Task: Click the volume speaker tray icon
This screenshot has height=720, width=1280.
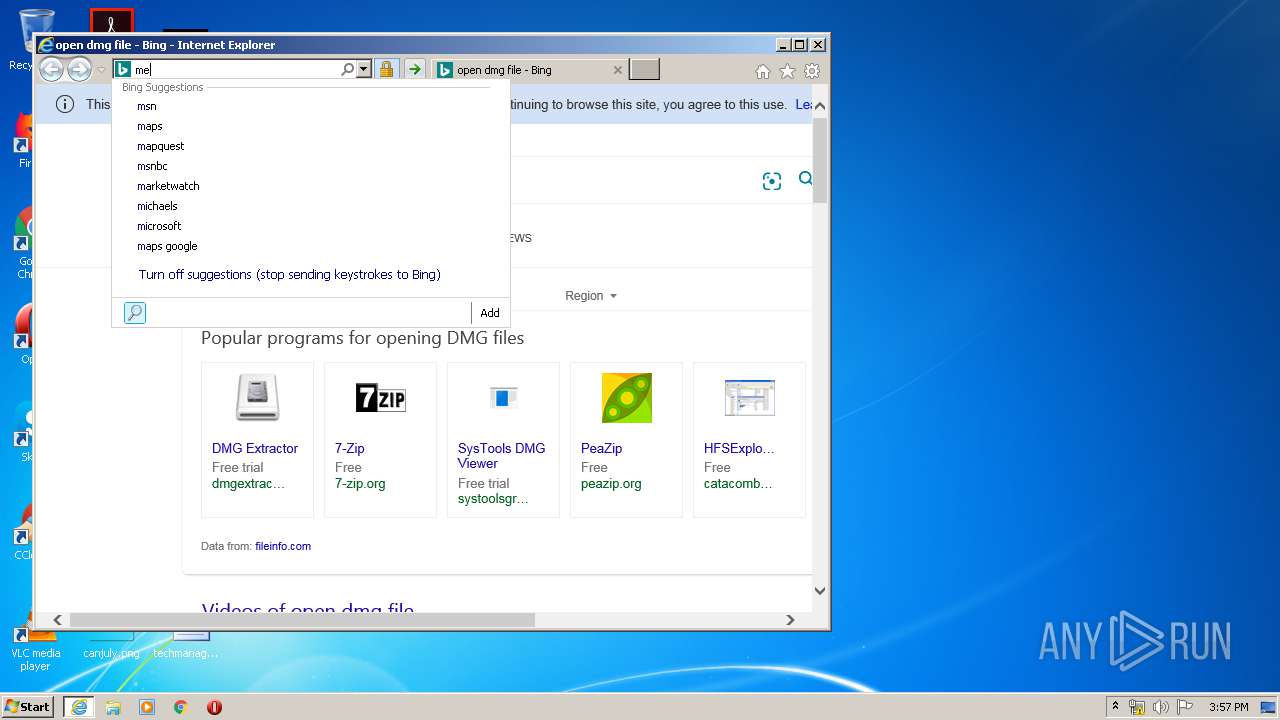Action: pos(1161,707)
